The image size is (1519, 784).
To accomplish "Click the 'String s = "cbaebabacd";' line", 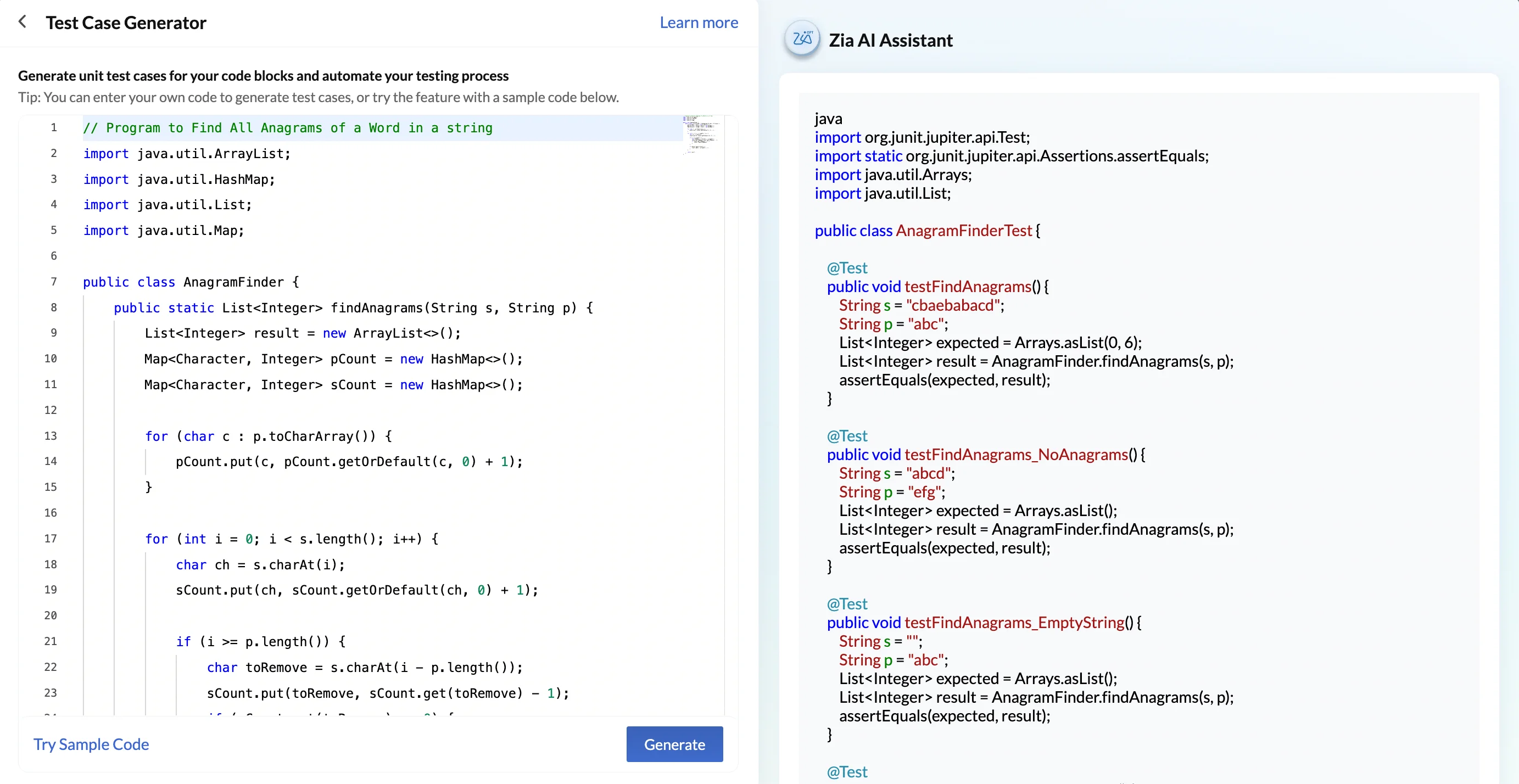I will [x=922, y=305].
